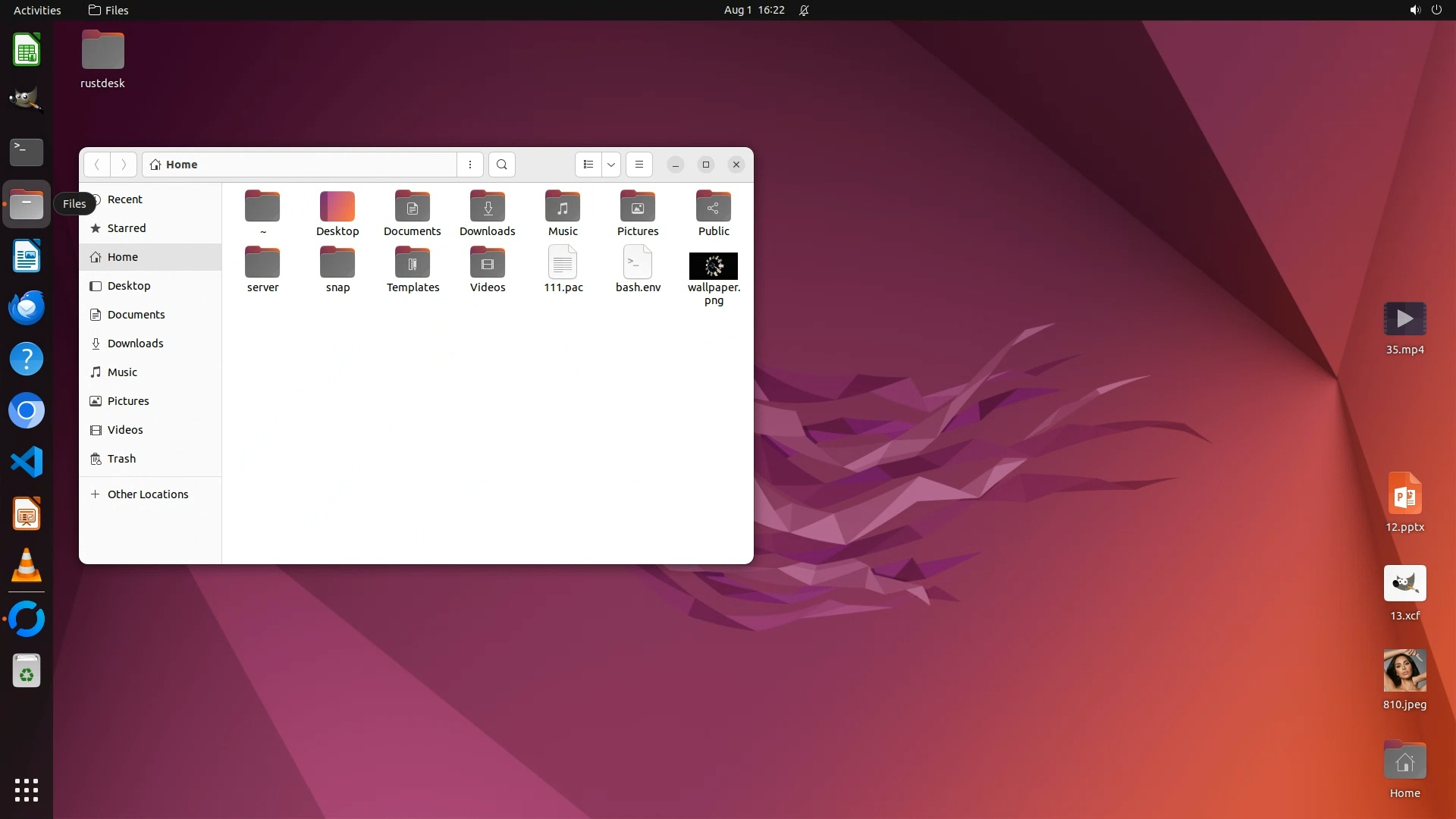Open the Downloads folder icon
Screen dimensions: 1456x819
point(487,207)
